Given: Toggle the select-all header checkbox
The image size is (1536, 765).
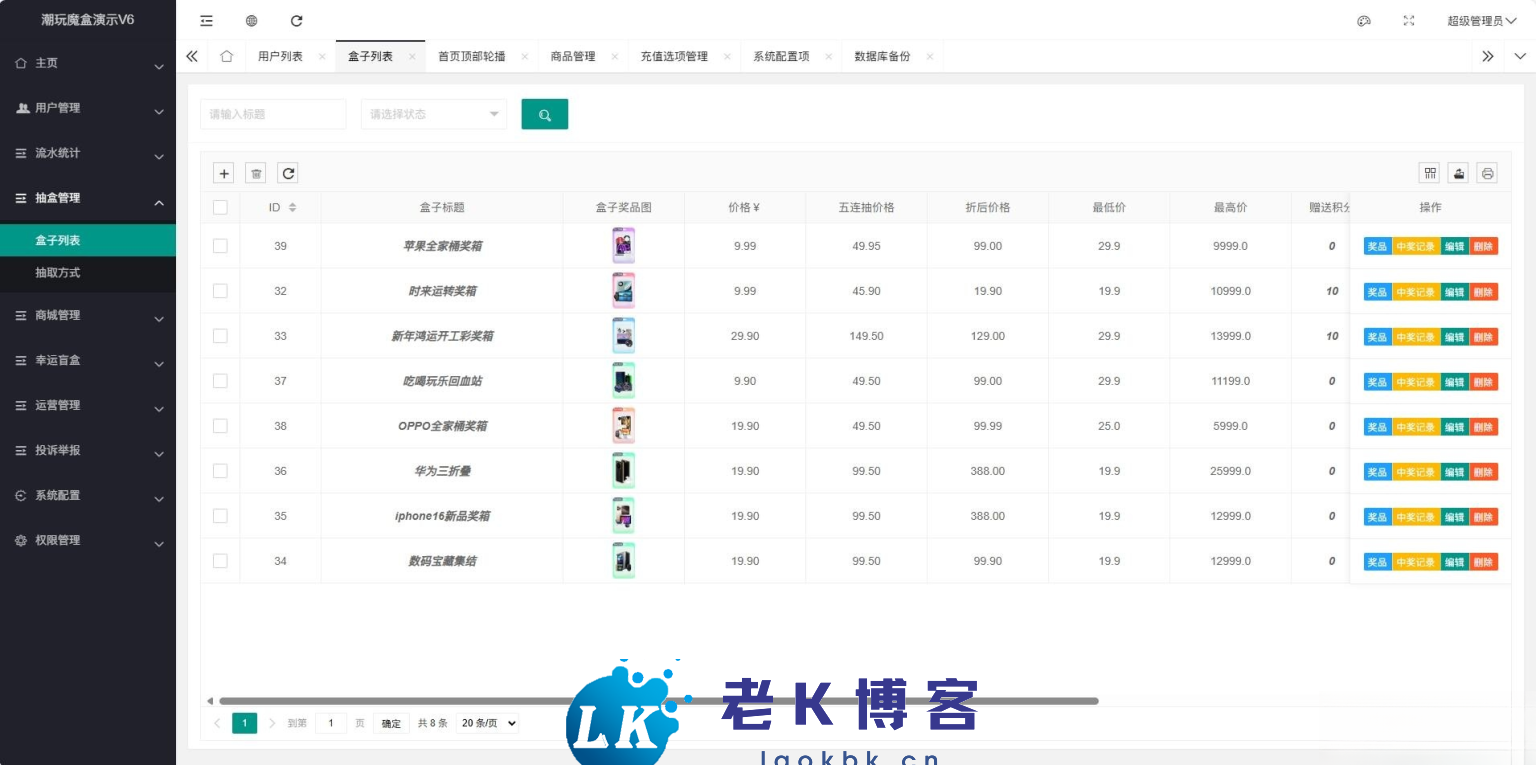Looking at the screenshot, I should (x=220, y=207).
